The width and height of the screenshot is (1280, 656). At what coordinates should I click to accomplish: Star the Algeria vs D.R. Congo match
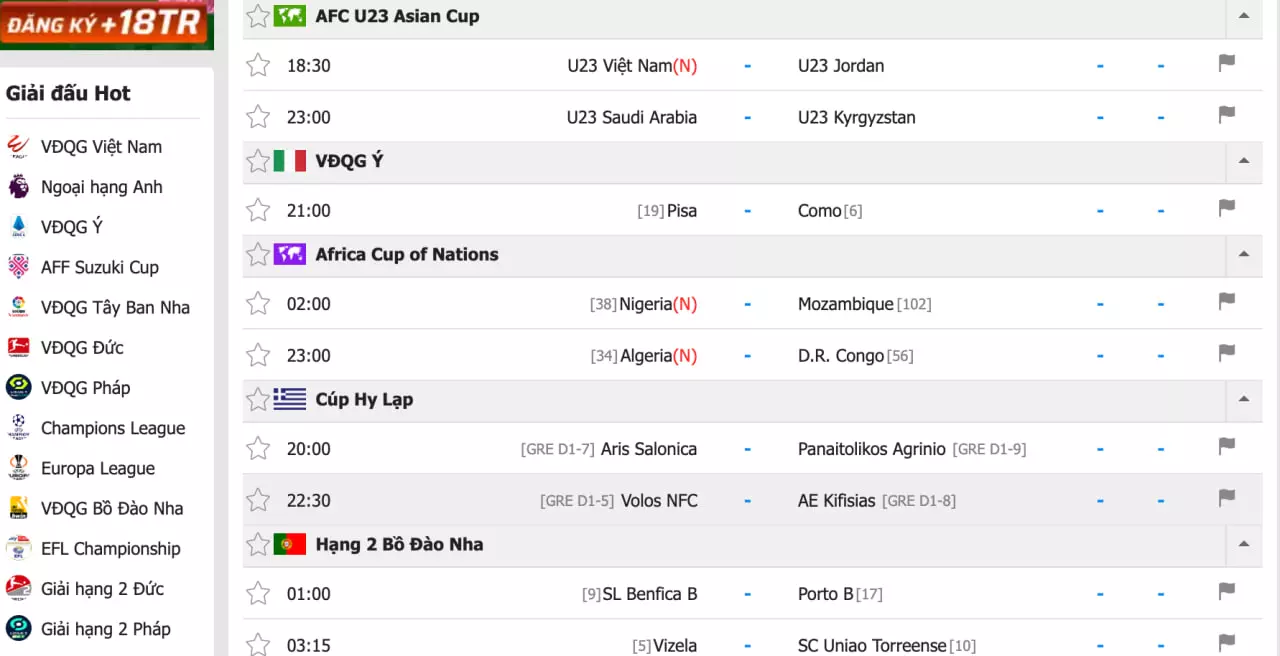pyautogui.click(x=258, y=355)
